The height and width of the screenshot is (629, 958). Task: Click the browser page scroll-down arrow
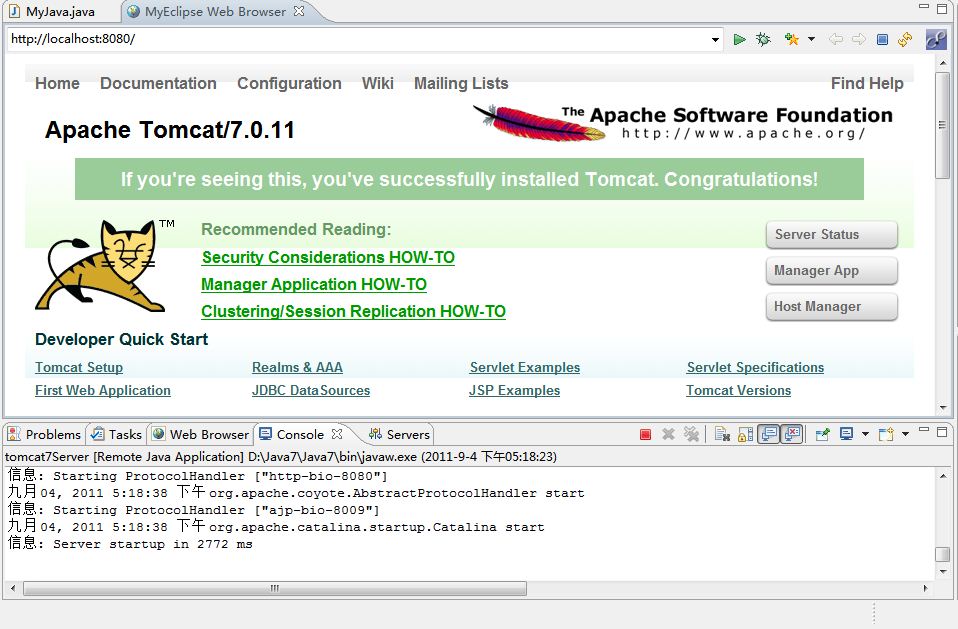942,407
